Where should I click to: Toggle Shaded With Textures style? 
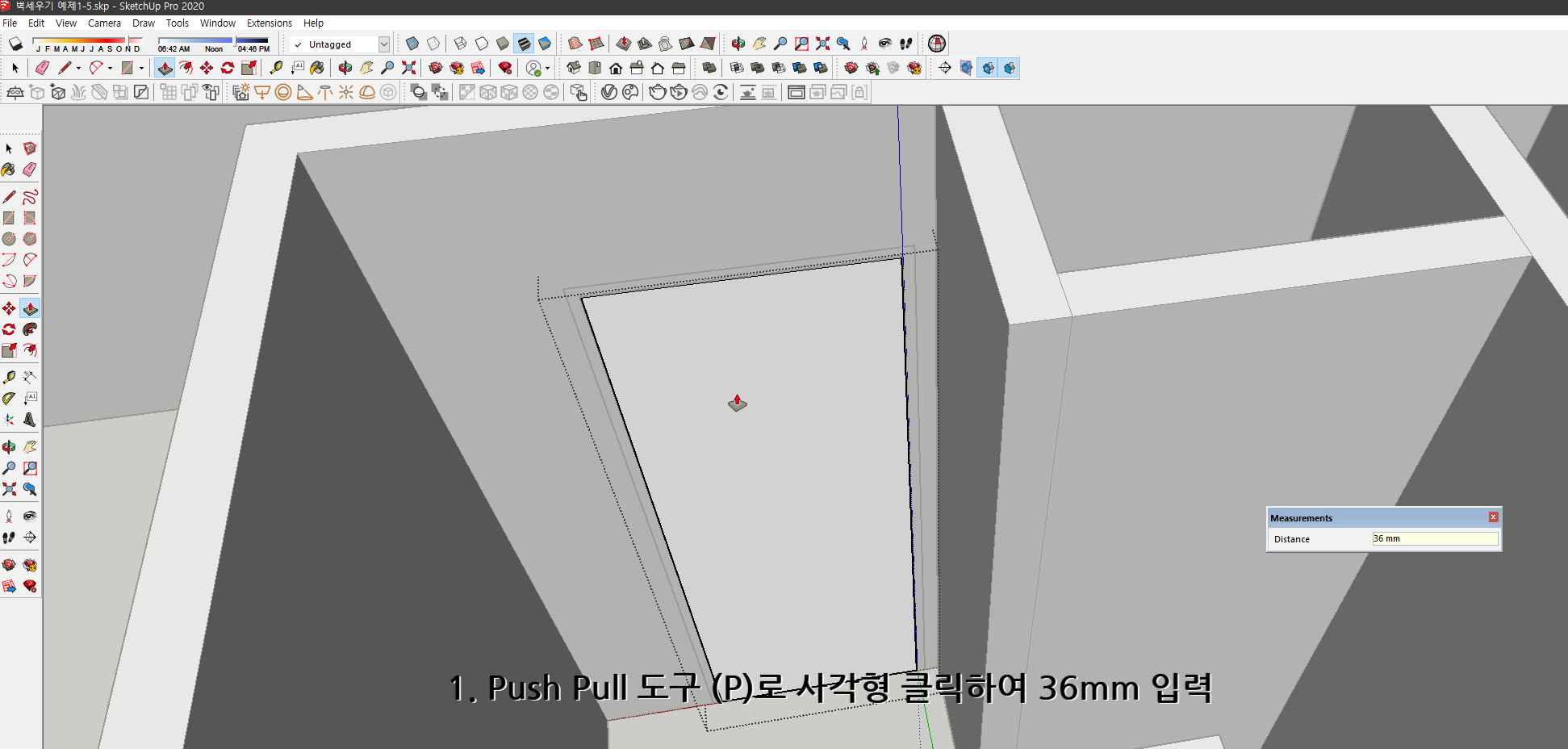click(524, 44)
